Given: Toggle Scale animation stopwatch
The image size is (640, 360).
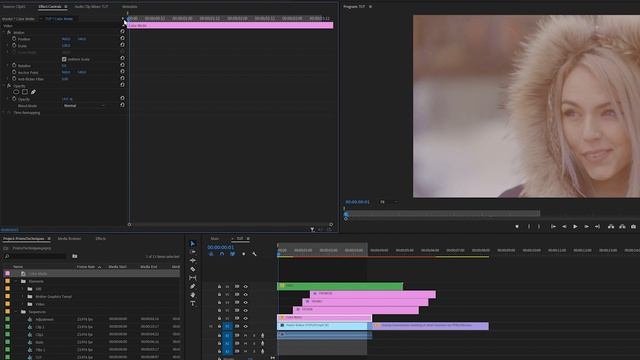Looking at the screenshot, I should 14,45.
